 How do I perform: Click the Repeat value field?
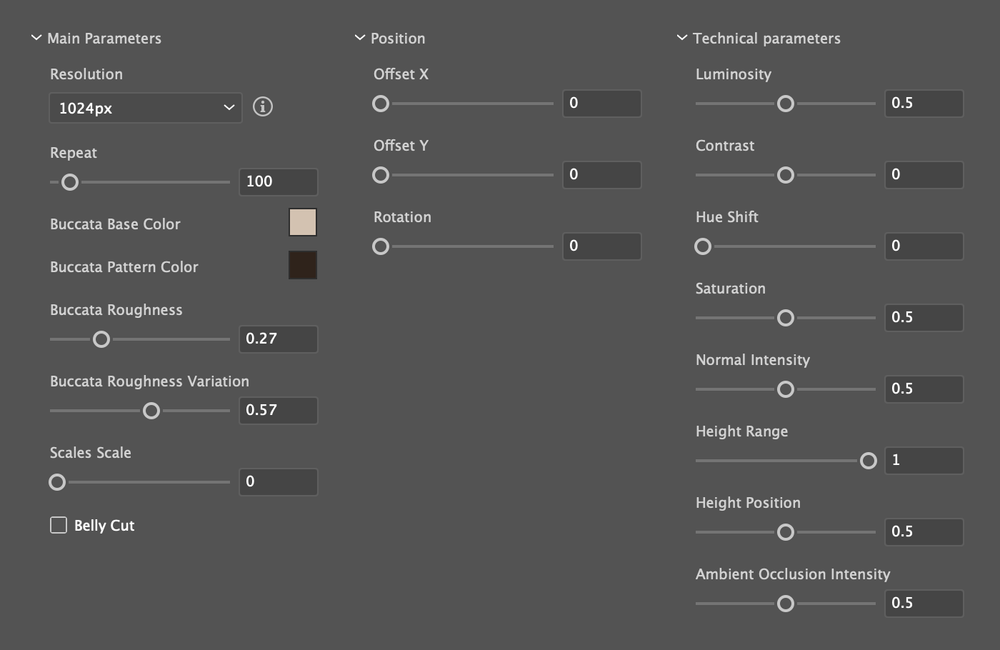[278, 182]
